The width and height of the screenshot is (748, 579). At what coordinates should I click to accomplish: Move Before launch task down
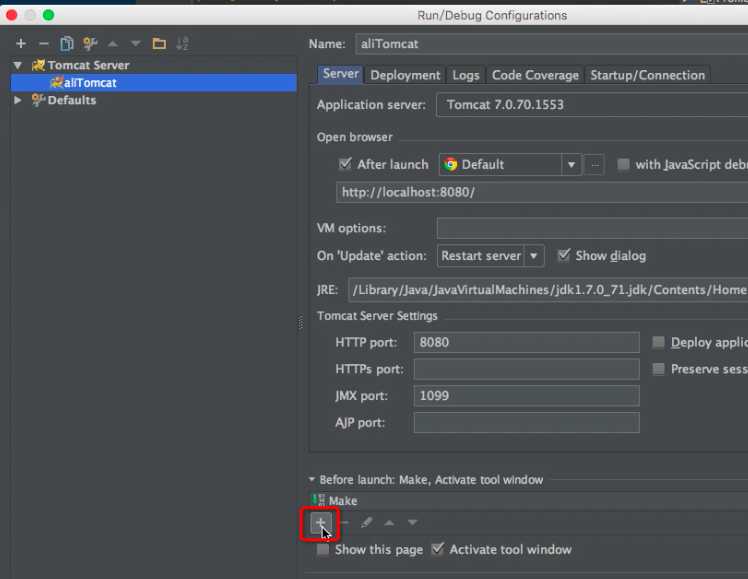click(x=413, y=523)
